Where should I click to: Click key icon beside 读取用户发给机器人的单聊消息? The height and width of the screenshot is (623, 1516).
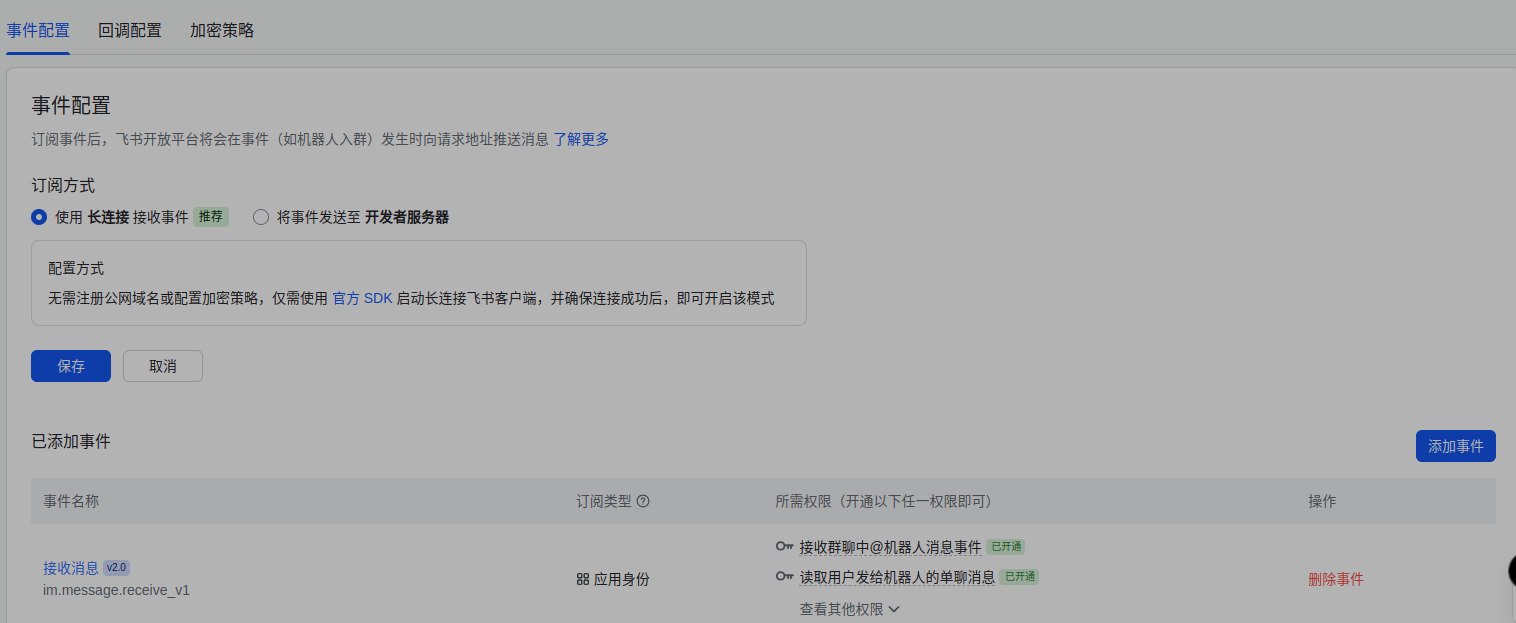click(785, 577)
